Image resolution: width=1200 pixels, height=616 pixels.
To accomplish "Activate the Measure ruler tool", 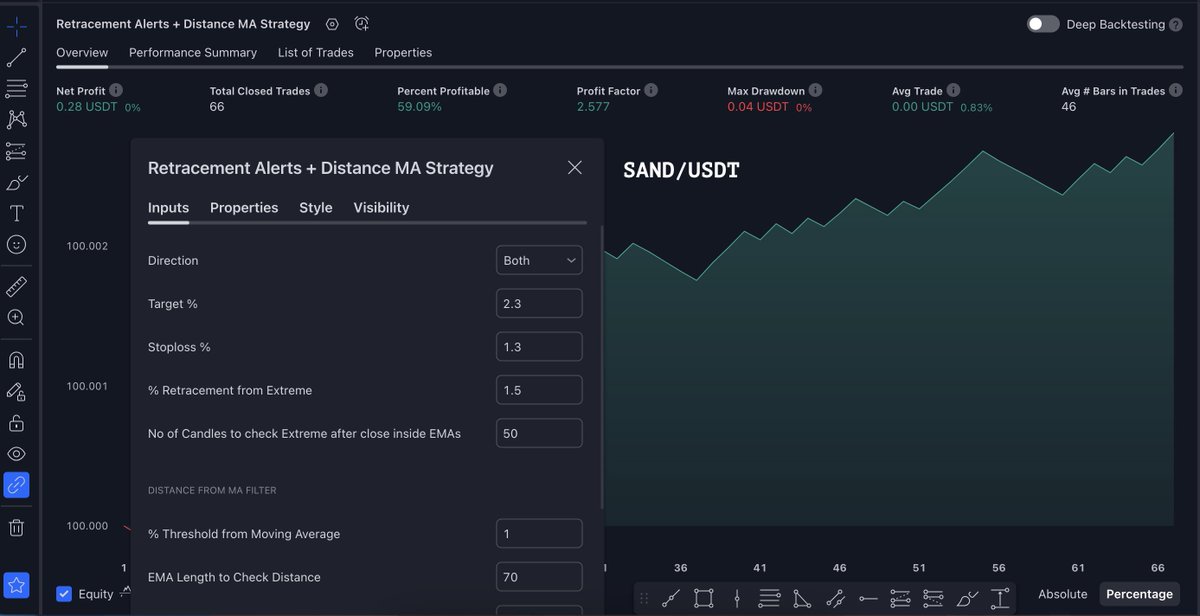I will click(x=17, y=286).
